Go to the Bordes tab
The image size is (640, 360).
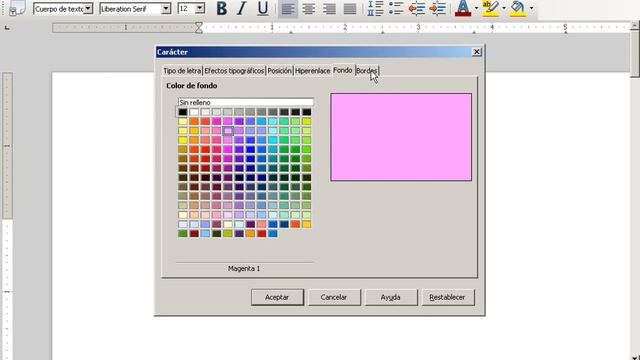click(x=367, y=71)
